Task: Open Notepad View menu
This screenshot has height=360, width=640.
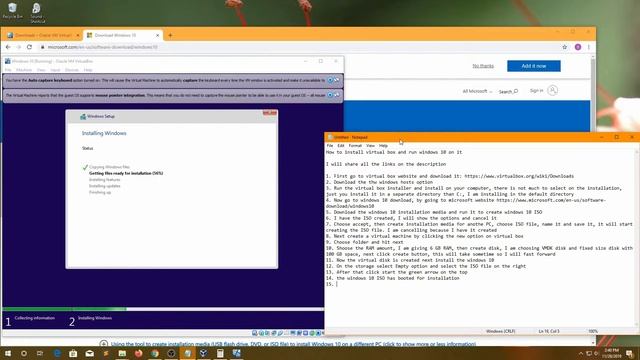Action: point(370,146)
